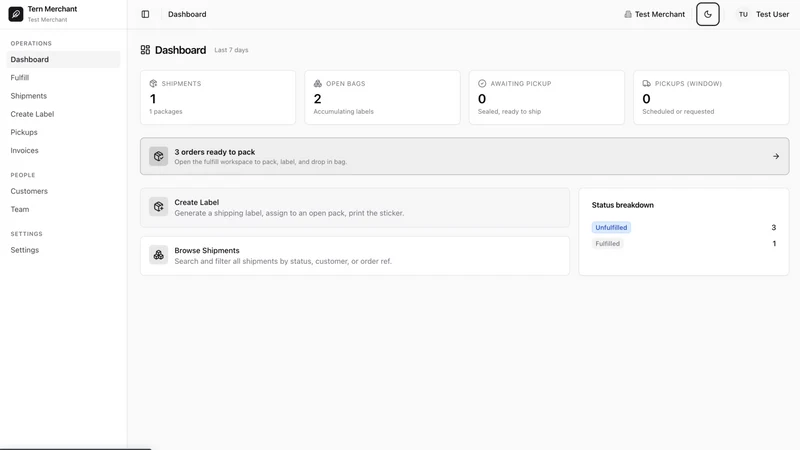Image resolution: width=800 pixels, height=450 pixels.
Task: Click the Unfulfilled status badge
Action: 611,228
